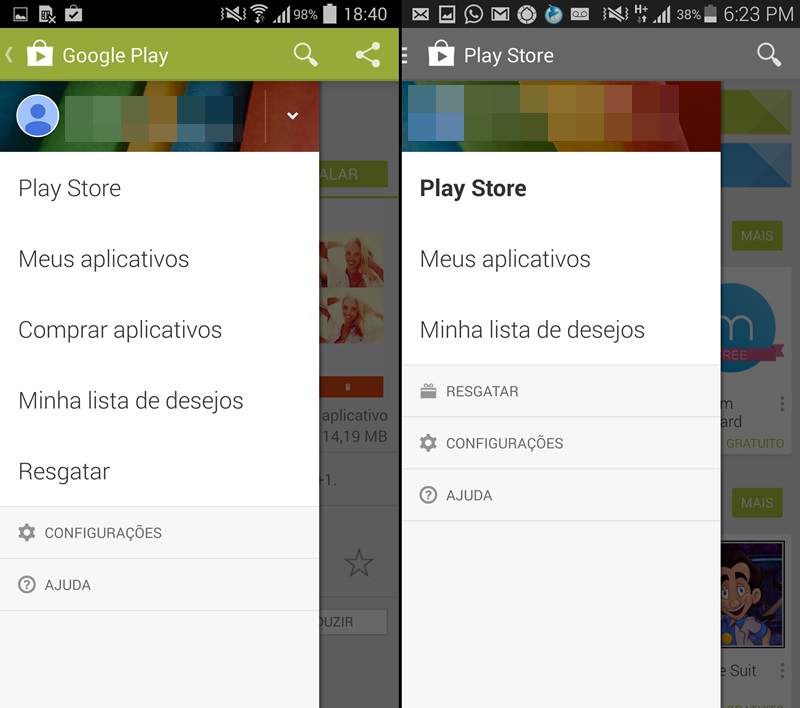Tap the lower MAIS button
This screenshot has height=708, width=800.
(757, 502)
